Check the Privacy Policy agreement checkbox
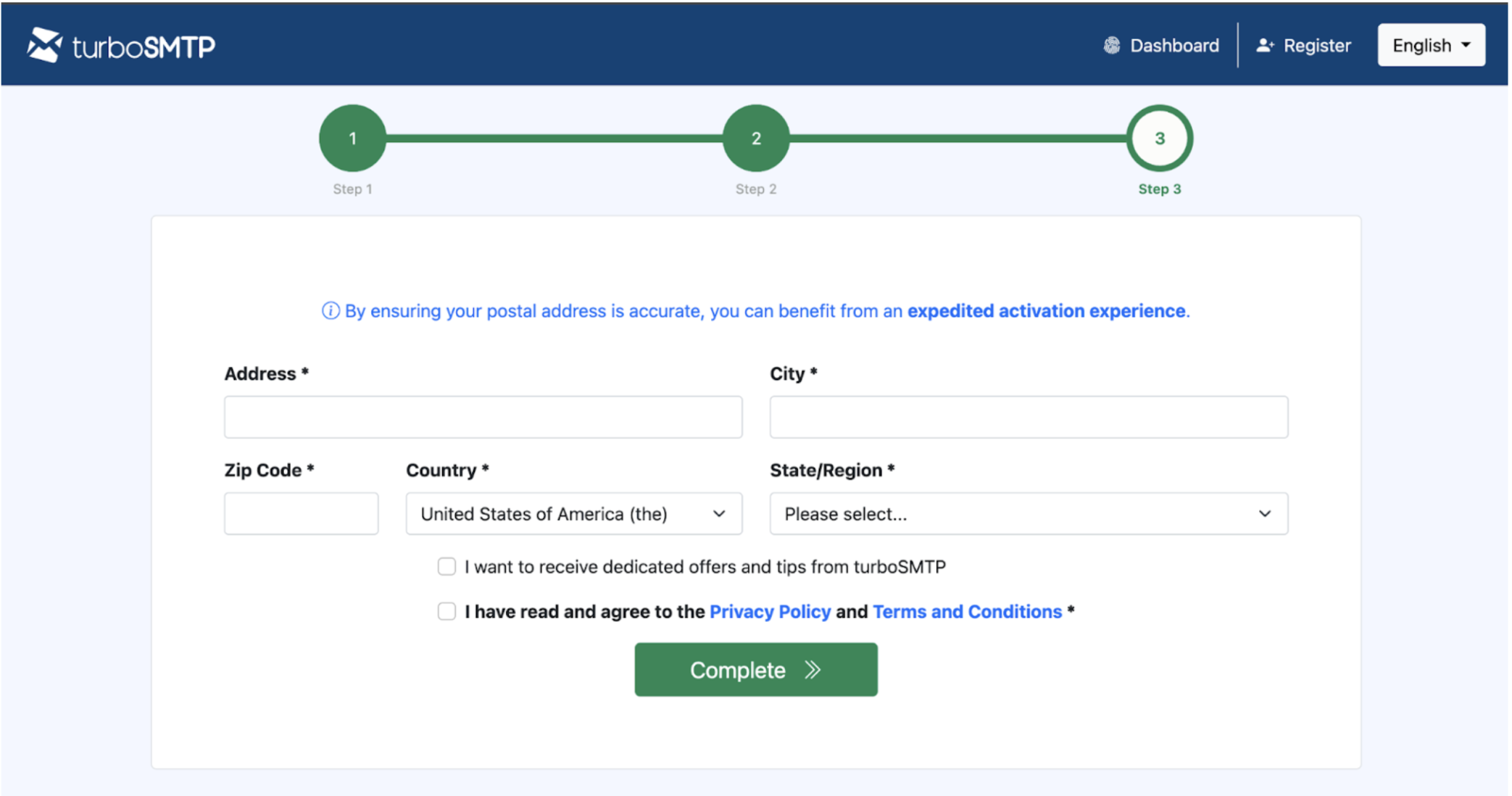The width and height of the screenshot is (1512, 796). [x=446, y=611]
